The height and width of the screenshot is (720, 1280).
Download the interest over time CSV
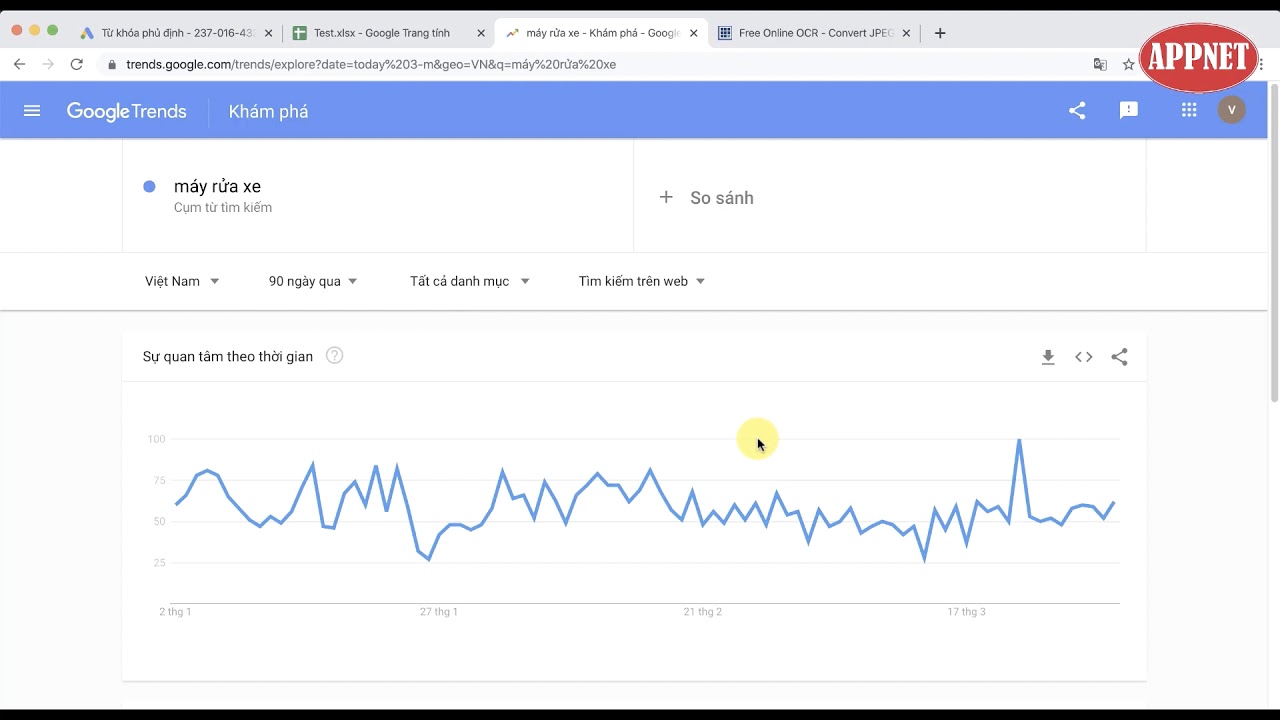pos(1048,357)
